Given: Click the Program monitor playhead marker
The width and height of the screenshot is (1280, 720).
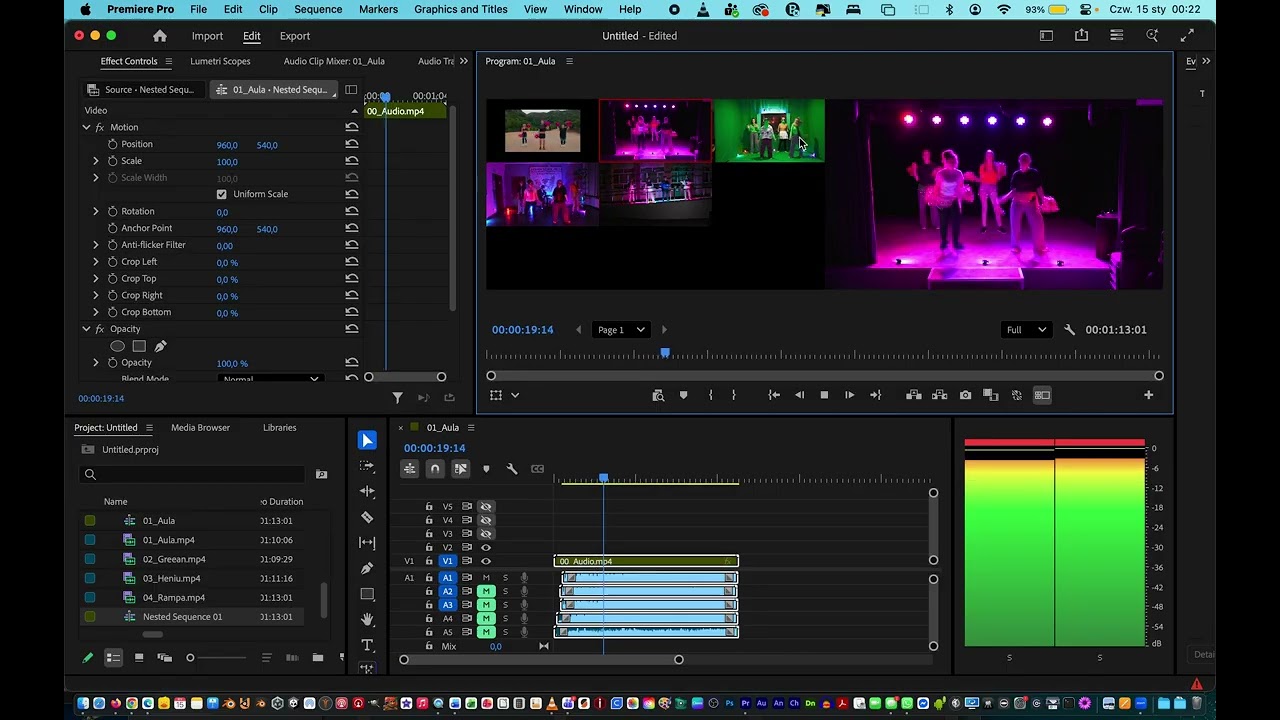Looking at the screenshot, I should point(665,353).
